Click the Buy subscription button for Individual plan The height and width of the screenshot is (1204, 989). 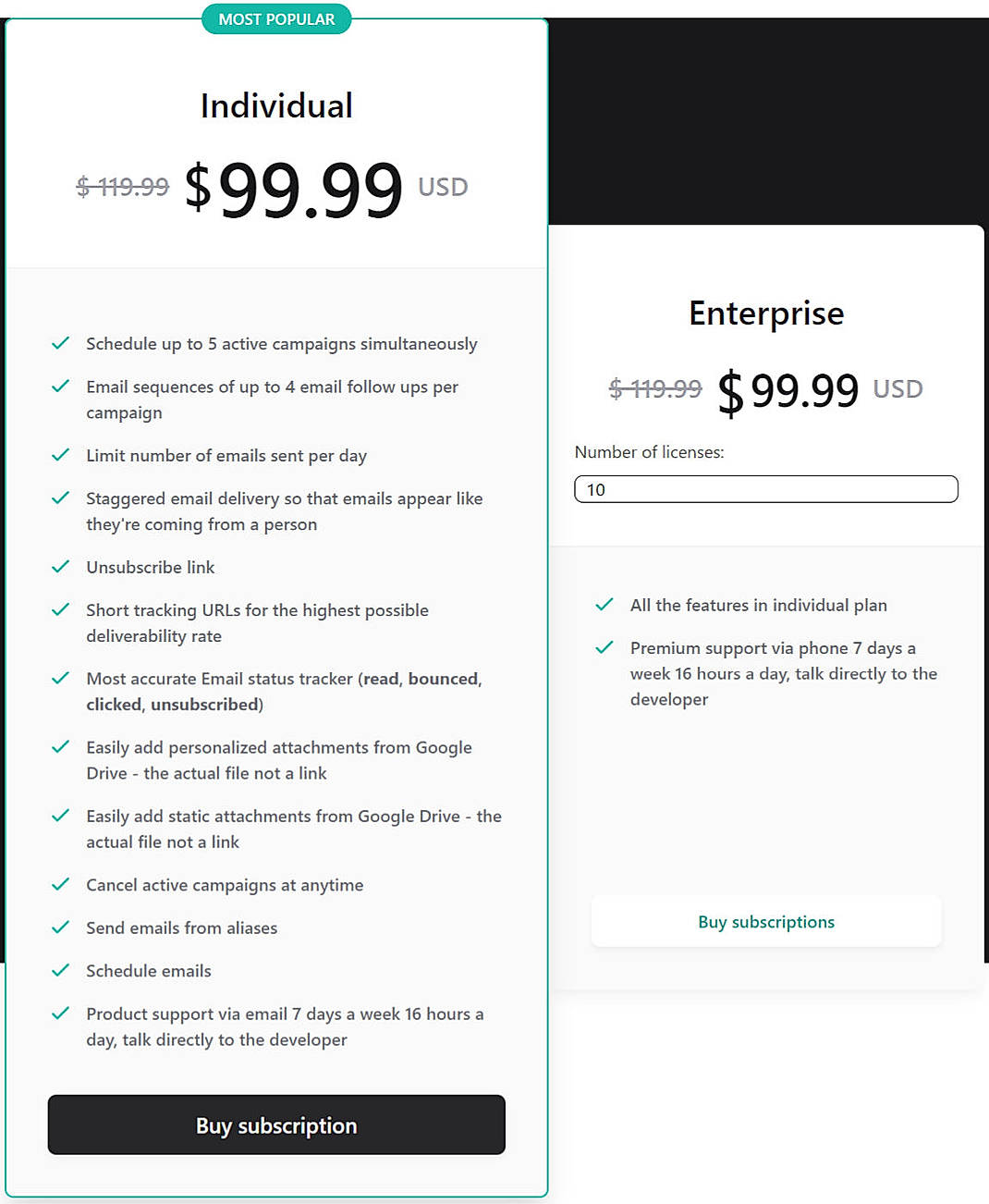pos(275,1124)
